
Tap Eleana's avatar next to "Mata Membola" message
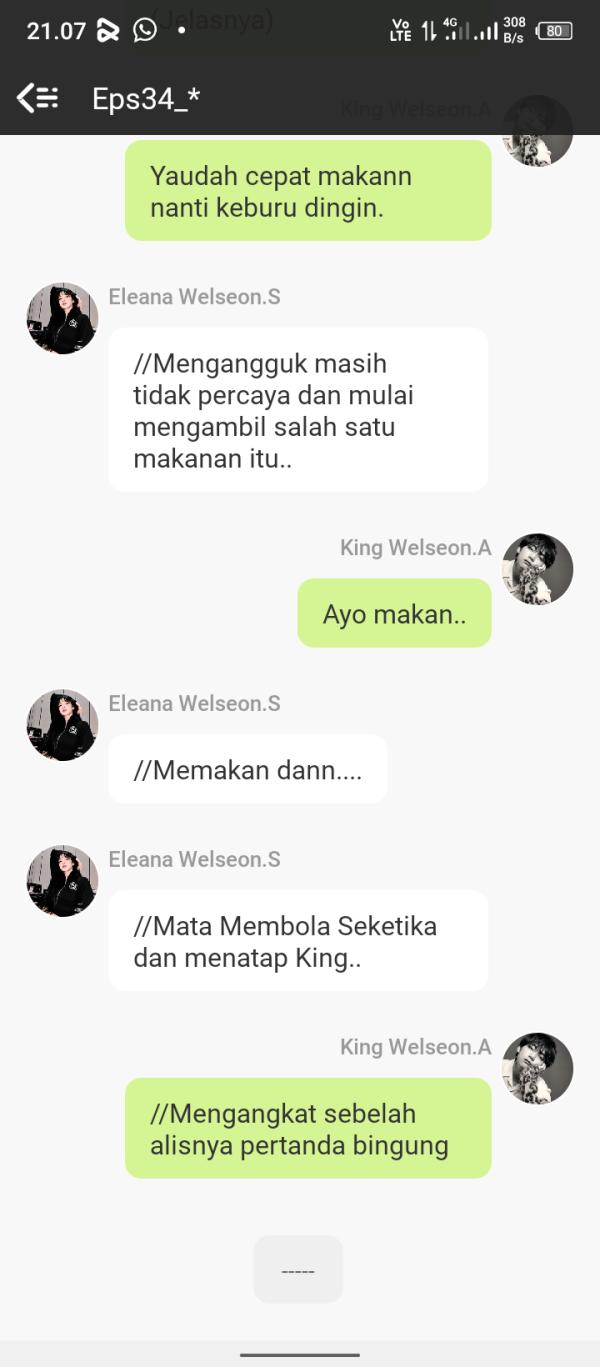(62, 881)
